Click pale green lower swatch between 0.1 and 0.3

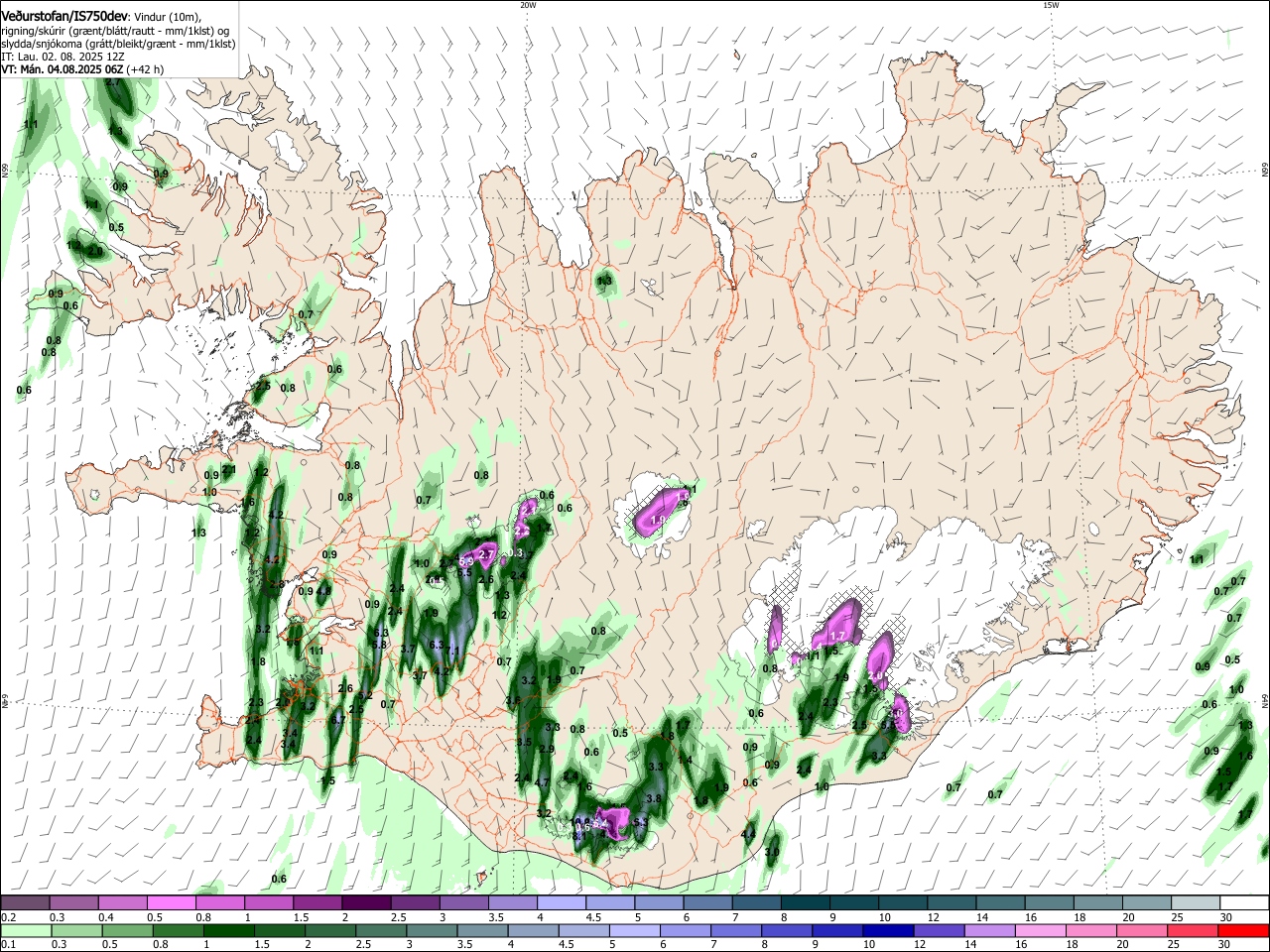25,931
